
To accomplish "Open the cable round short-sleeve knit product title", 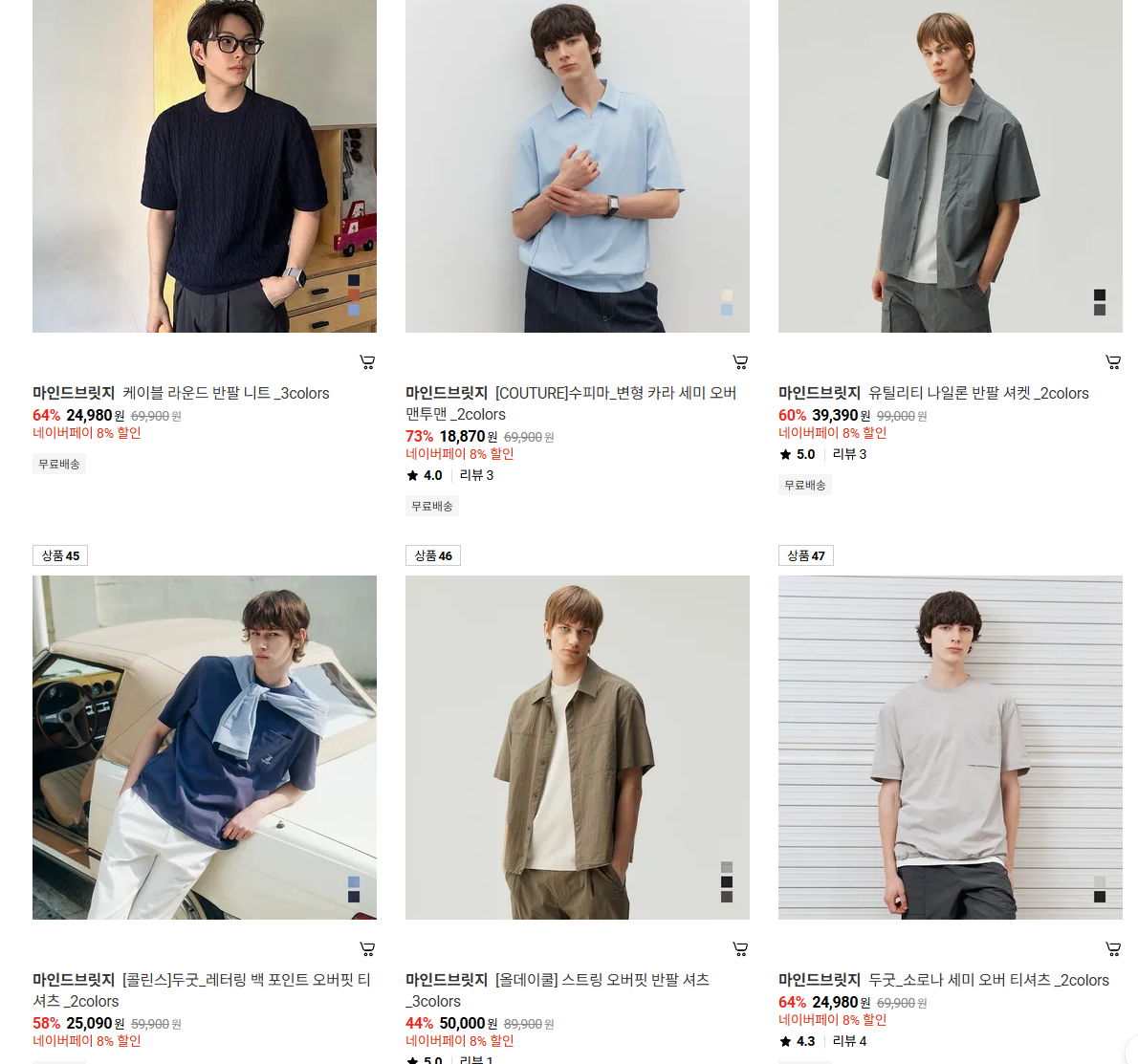I will [x=226, y=393].
